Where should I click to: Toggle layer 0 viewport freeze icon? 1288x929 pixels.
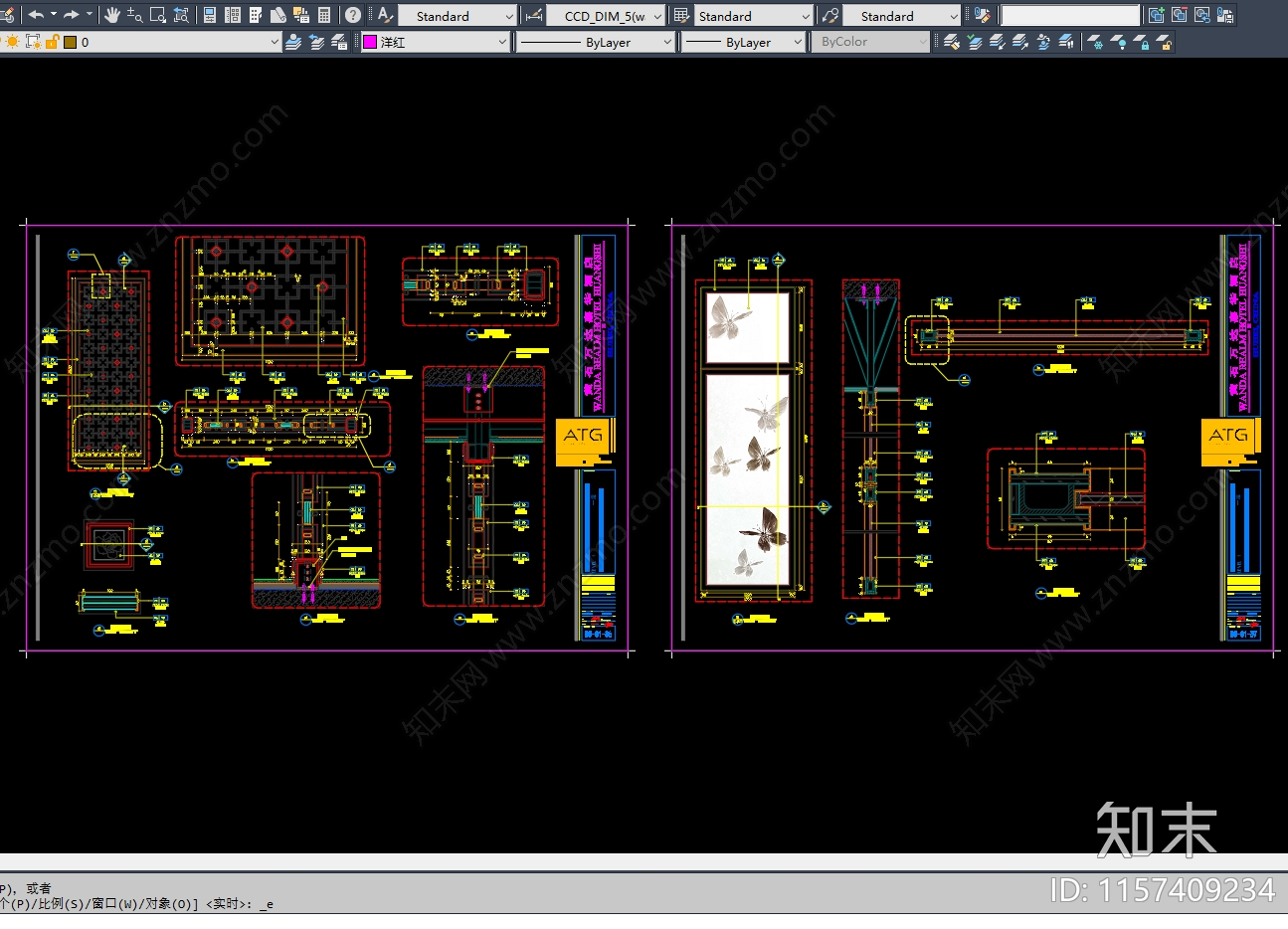[33, 42]
